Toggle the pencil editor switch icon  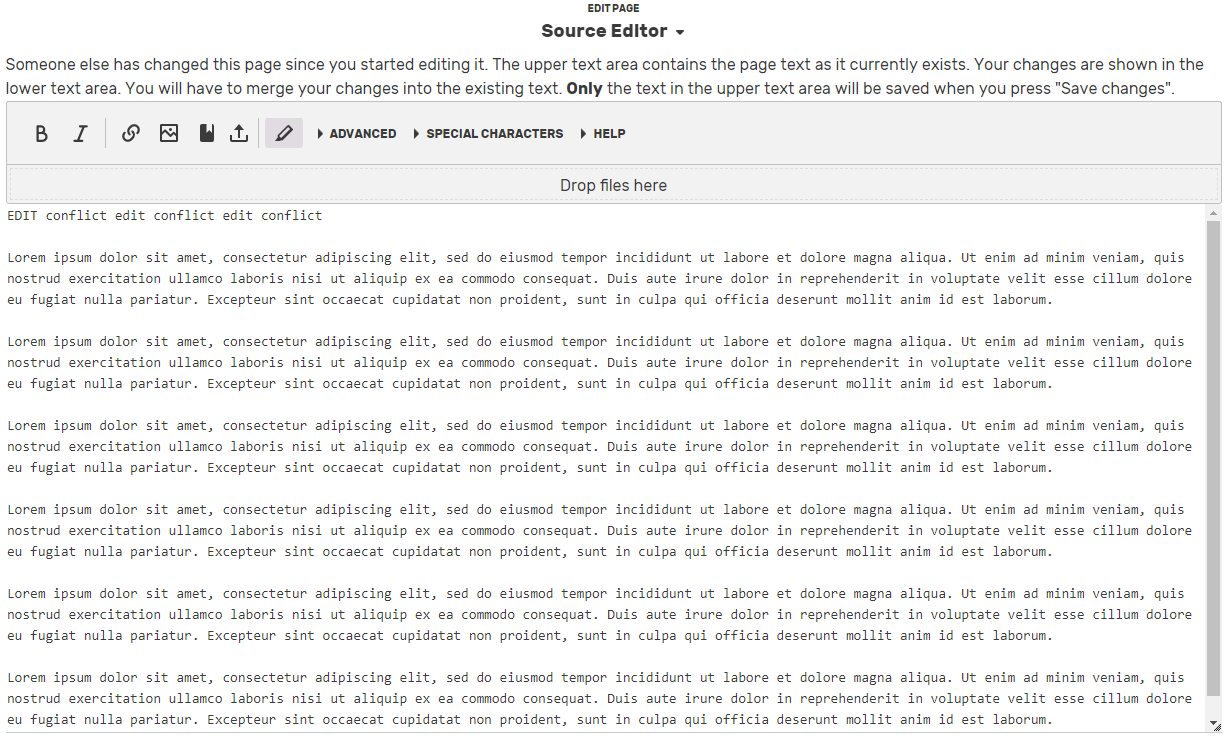pos(284,133)
